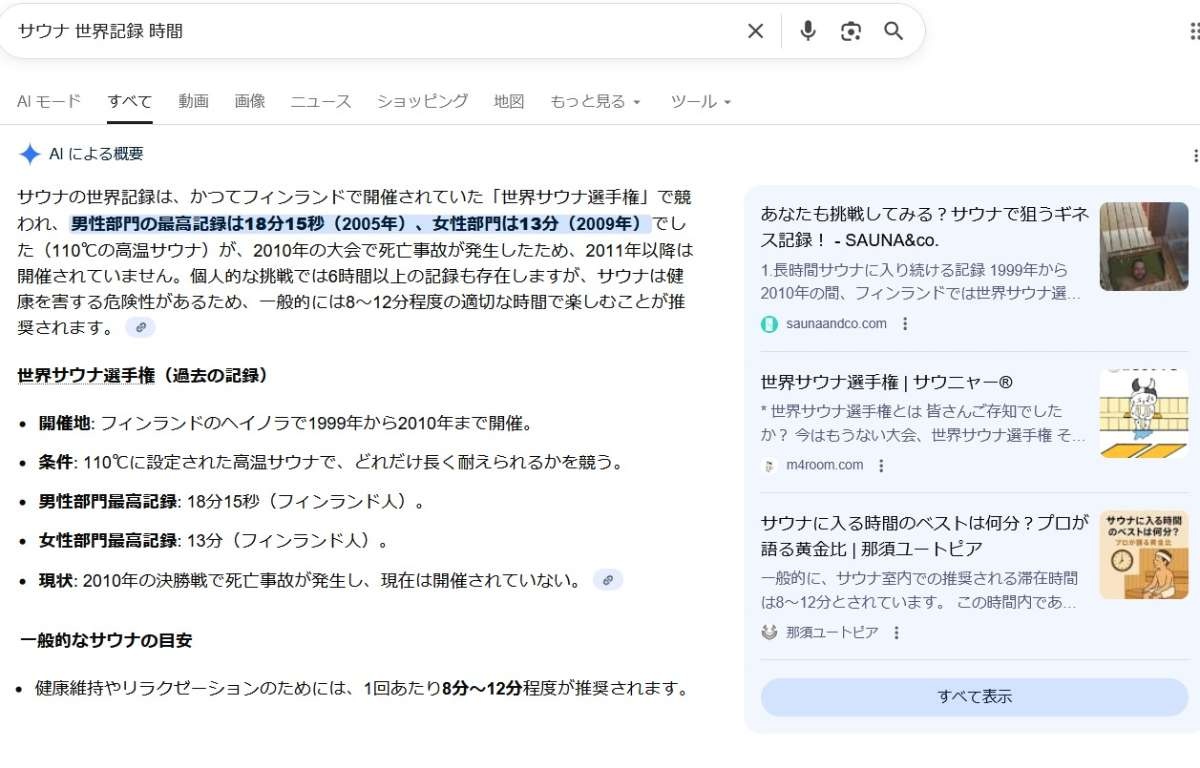Image resolution: width=1200 pixels, height=768 pixels.
Task: Click the すべて表示 button
Action: pyautogui.click(x=974, y=697)
